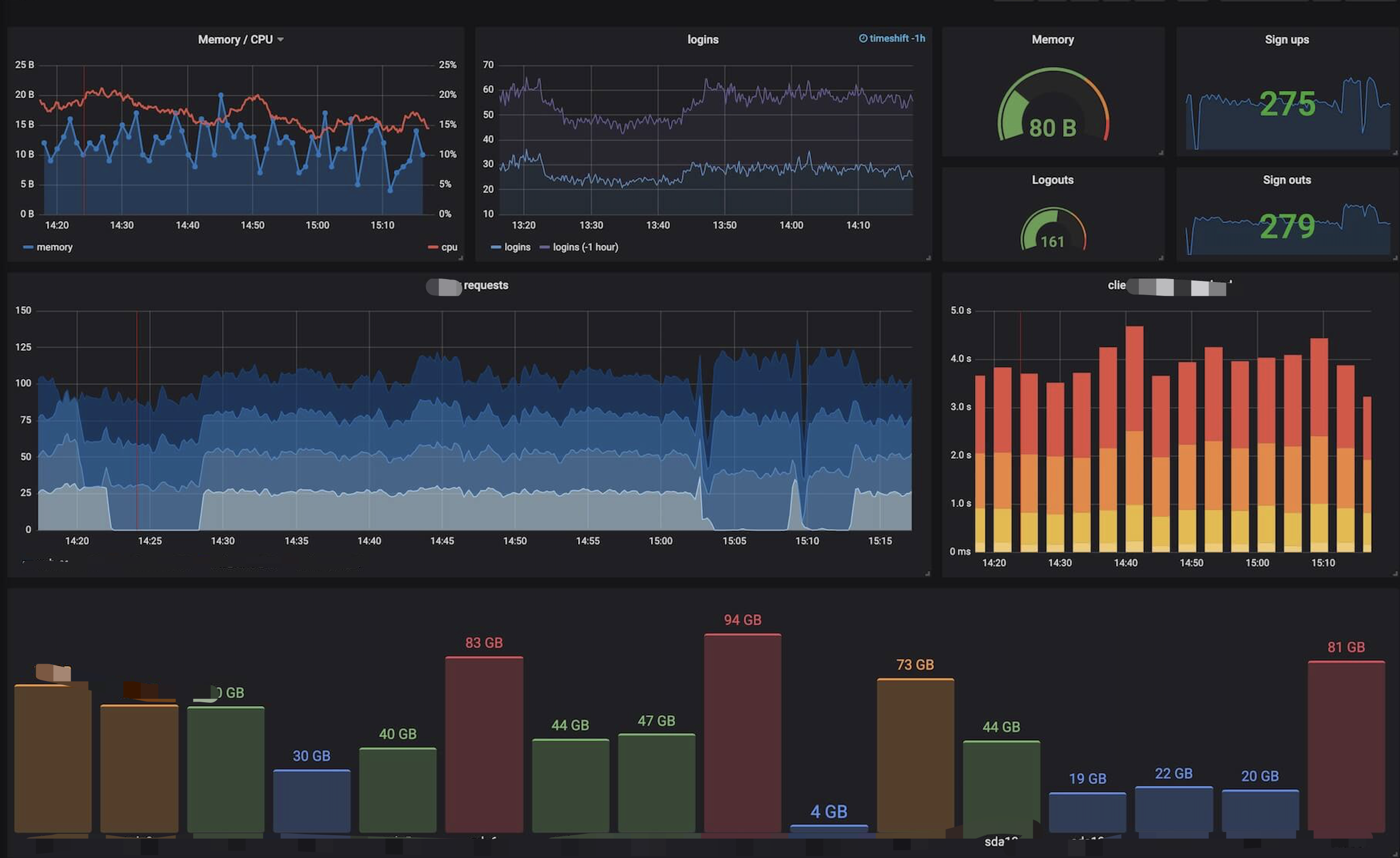Screen dimensions: 1400x858
Task: Click the logins panel corner resize handle
Action: 929,258
